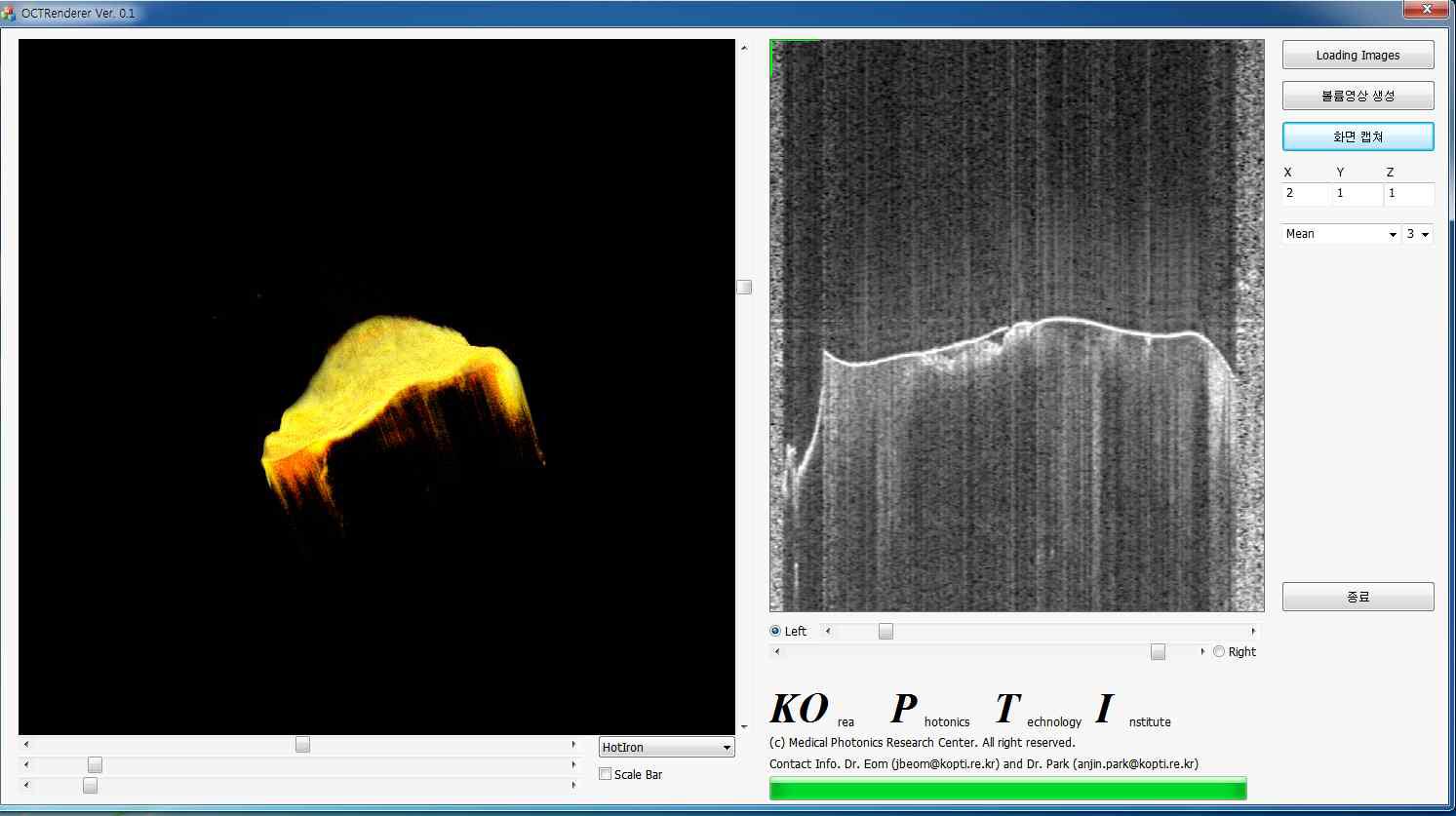1456x816 pixels.
Task: Click vertical slider thumb beside 3D view
Action: [x=744, y=287]
